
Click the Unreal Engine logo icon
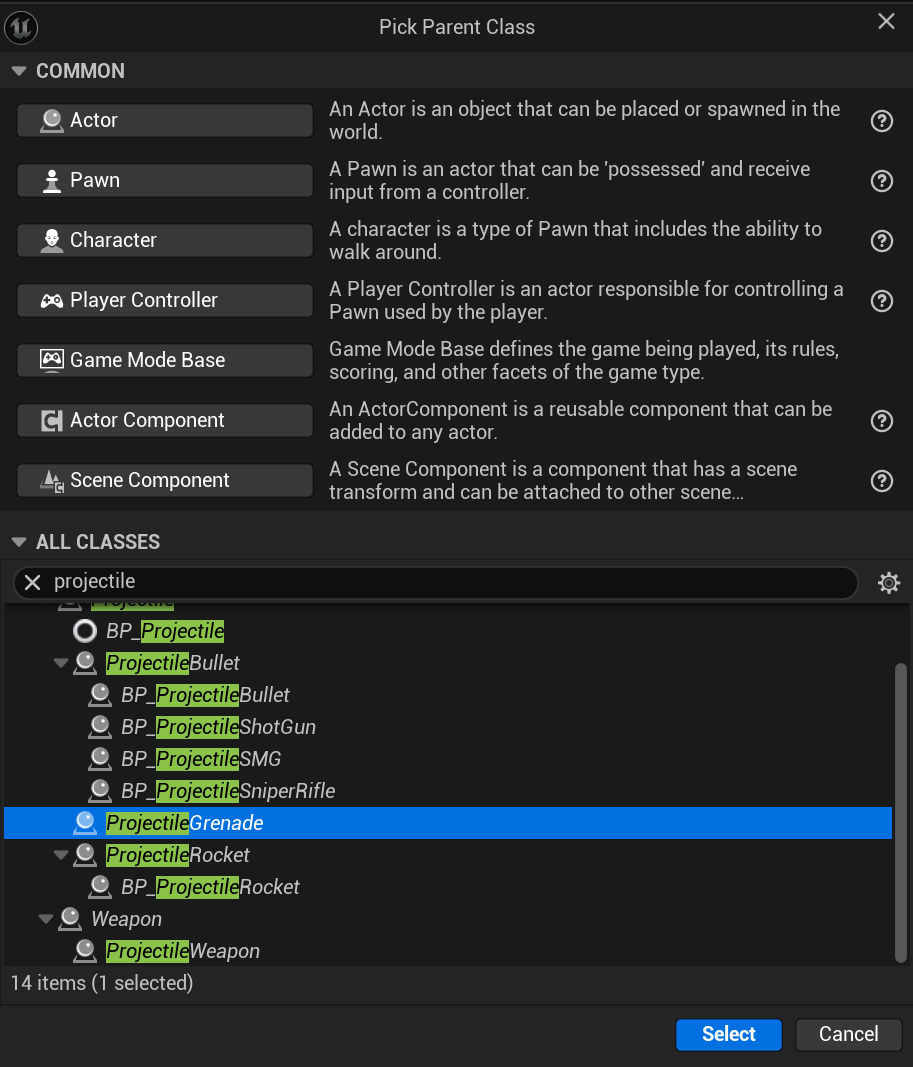point(21,27)
